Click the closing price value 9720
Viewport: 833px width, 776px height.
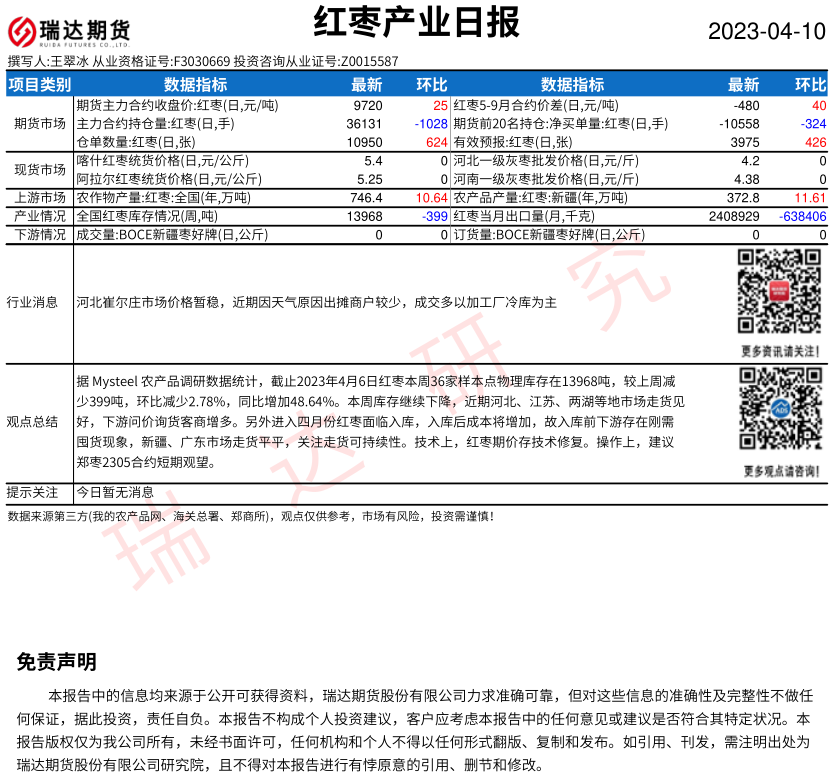(368, 104)
